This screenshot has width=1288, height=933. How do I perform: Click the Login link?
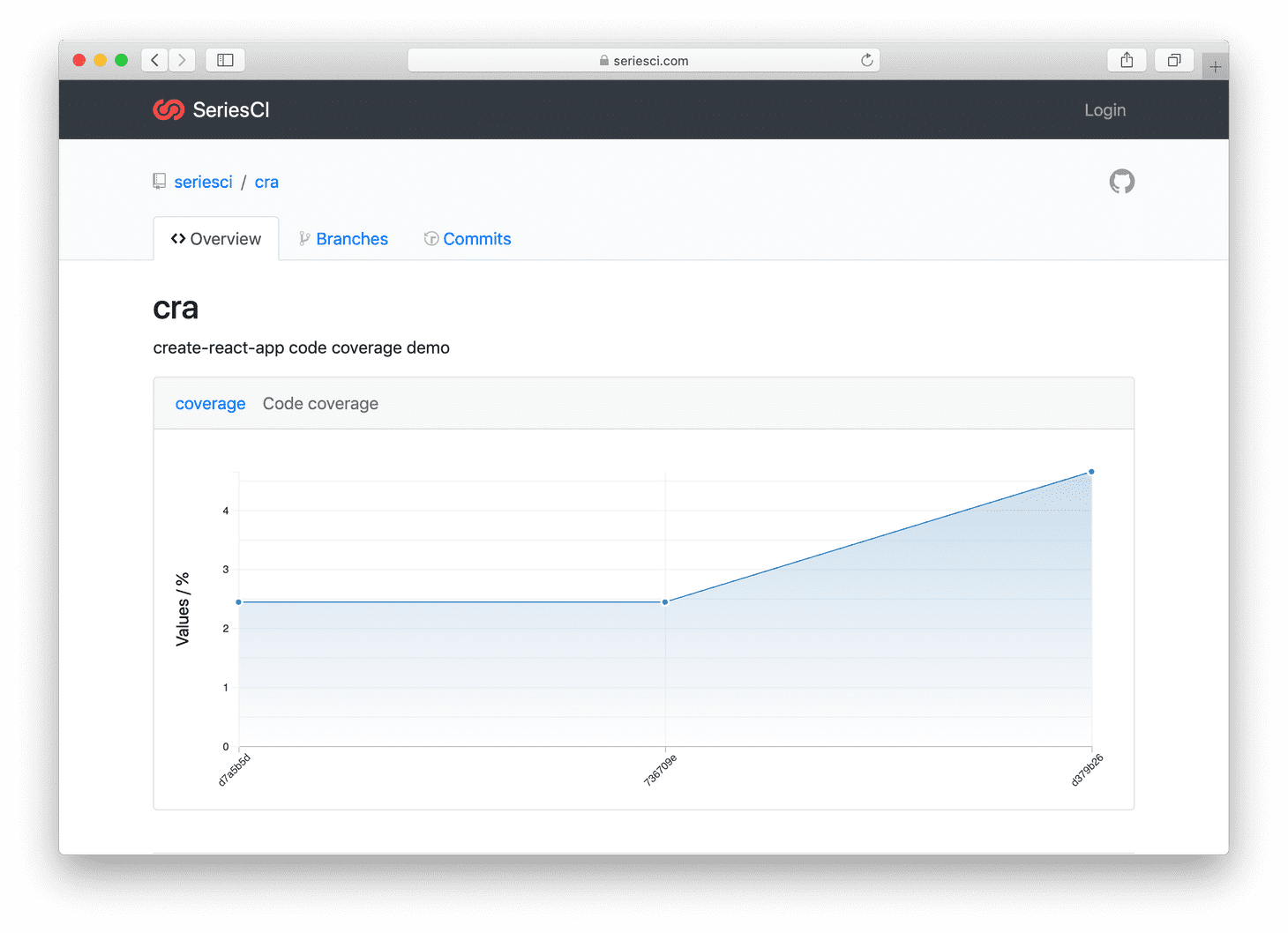1105,109
